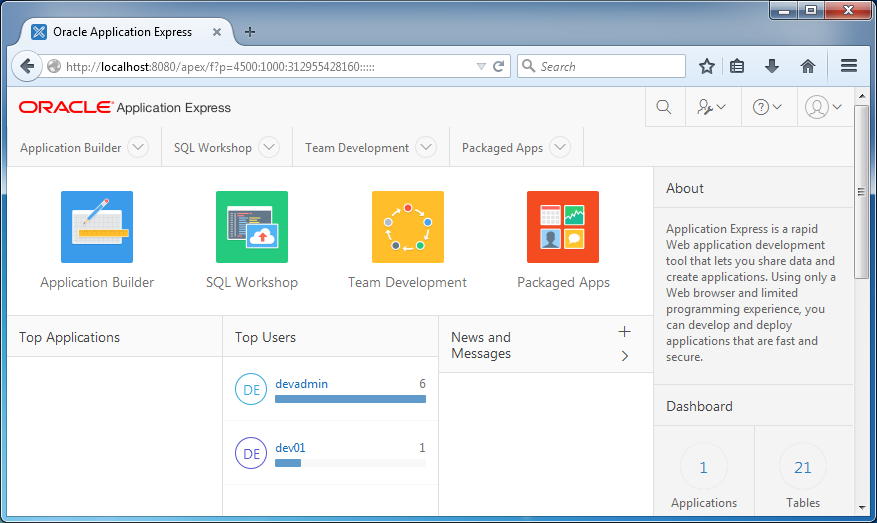877x523 pixels.
Task: Open the browser hamburger menu
Action: tap(848, 66)
